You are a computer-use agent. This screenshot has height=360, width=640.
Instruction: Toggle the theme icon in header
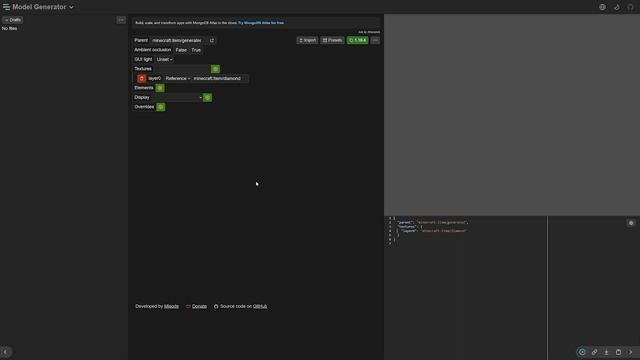coord(616,7)
